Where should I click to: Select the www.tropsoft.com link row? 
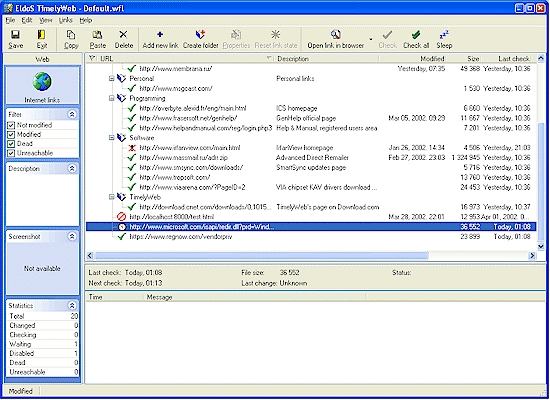point(311,177)
